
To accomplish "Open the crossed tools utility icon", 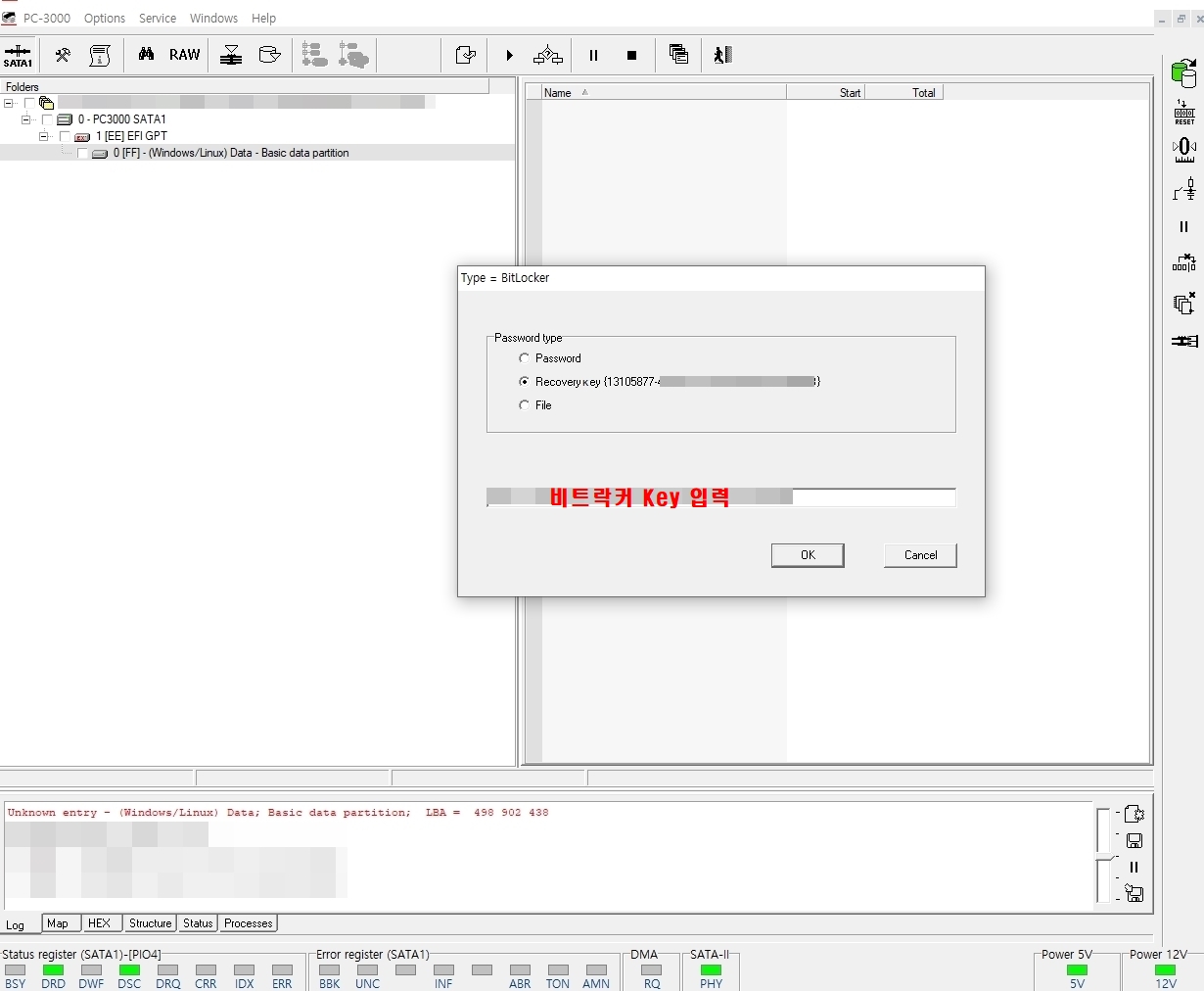I will click(x=63, y=55).
